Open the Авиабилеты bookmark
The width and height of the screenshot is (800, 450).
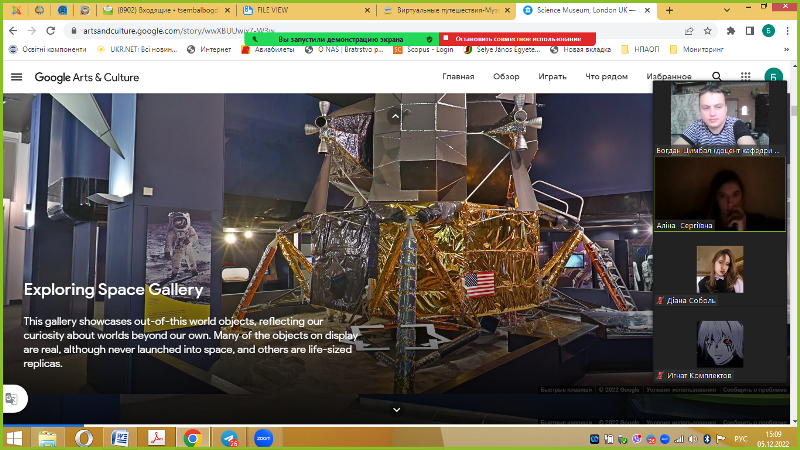pos(268,49)
